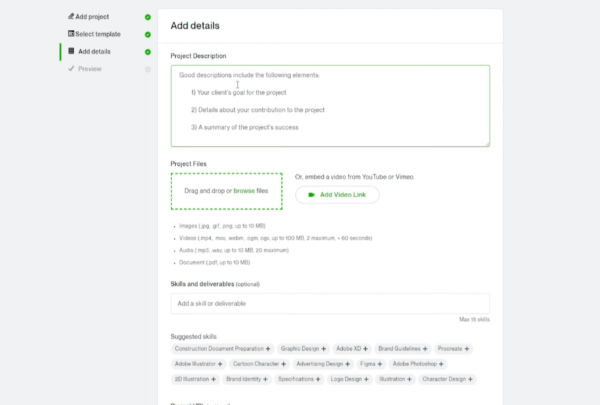This screenshot has width=600, height=405.
Task: Click the embed video from YouTube or Vimeo text
Action: pos(355,177)
